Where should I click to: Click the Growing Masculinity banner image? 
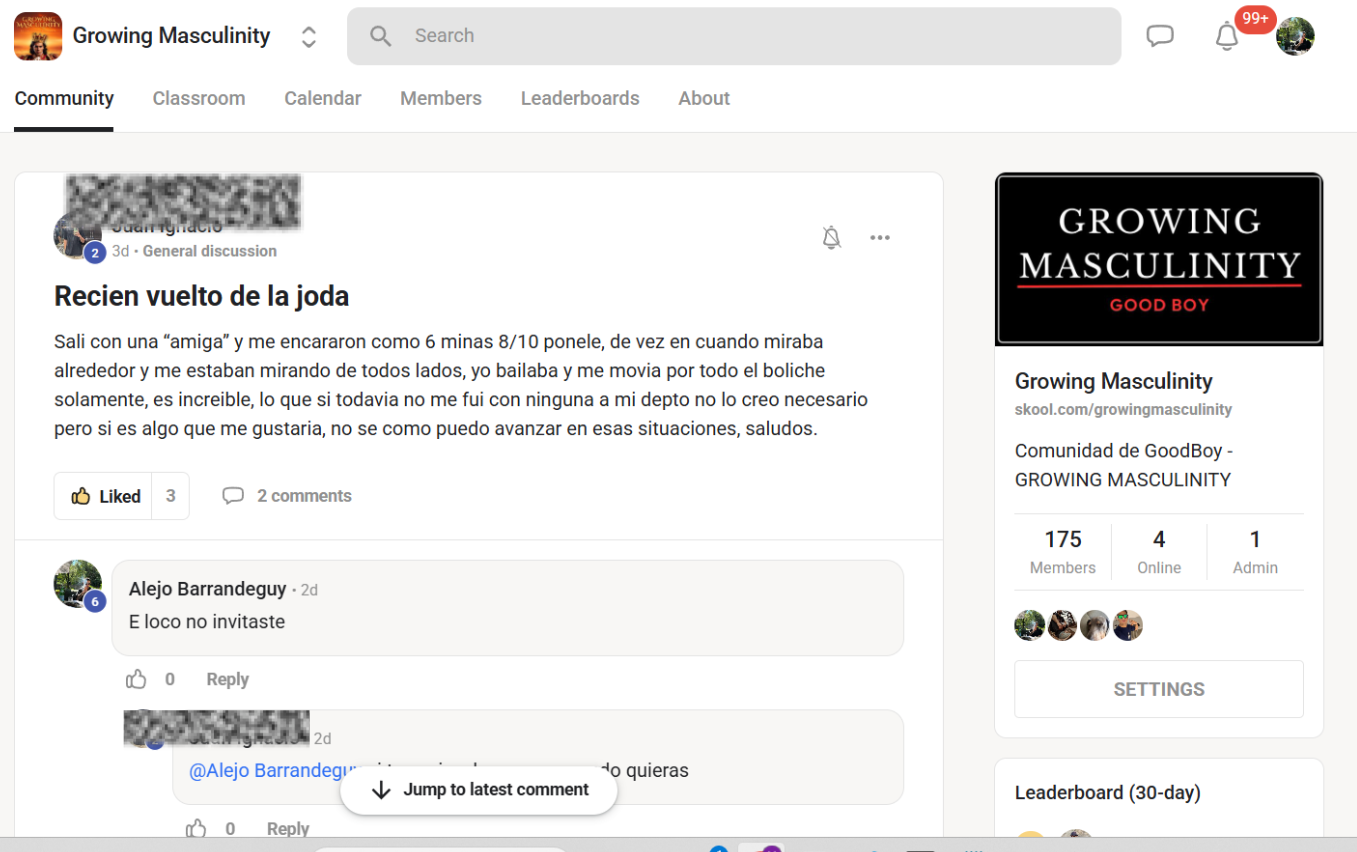(x=1158, y=259)
